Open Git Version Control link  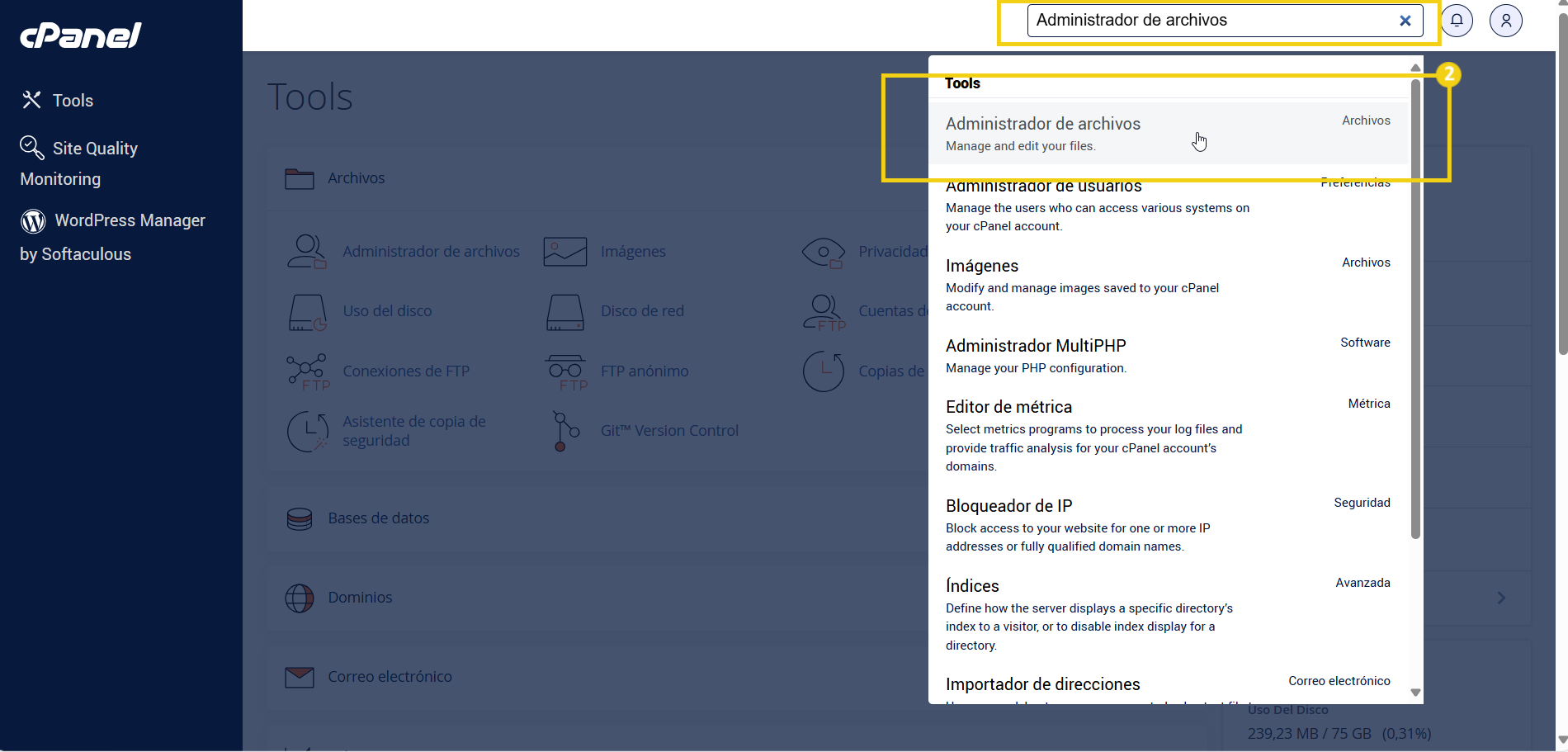point(669,431)
